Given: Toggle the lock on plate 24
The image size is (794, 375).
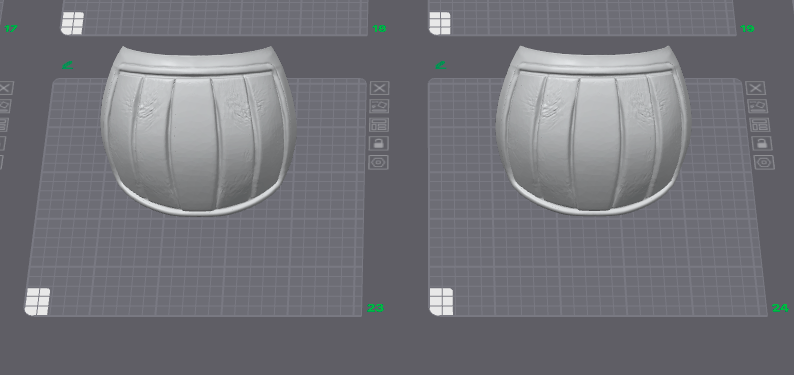Looking at the screenshot, I should 762,143.
